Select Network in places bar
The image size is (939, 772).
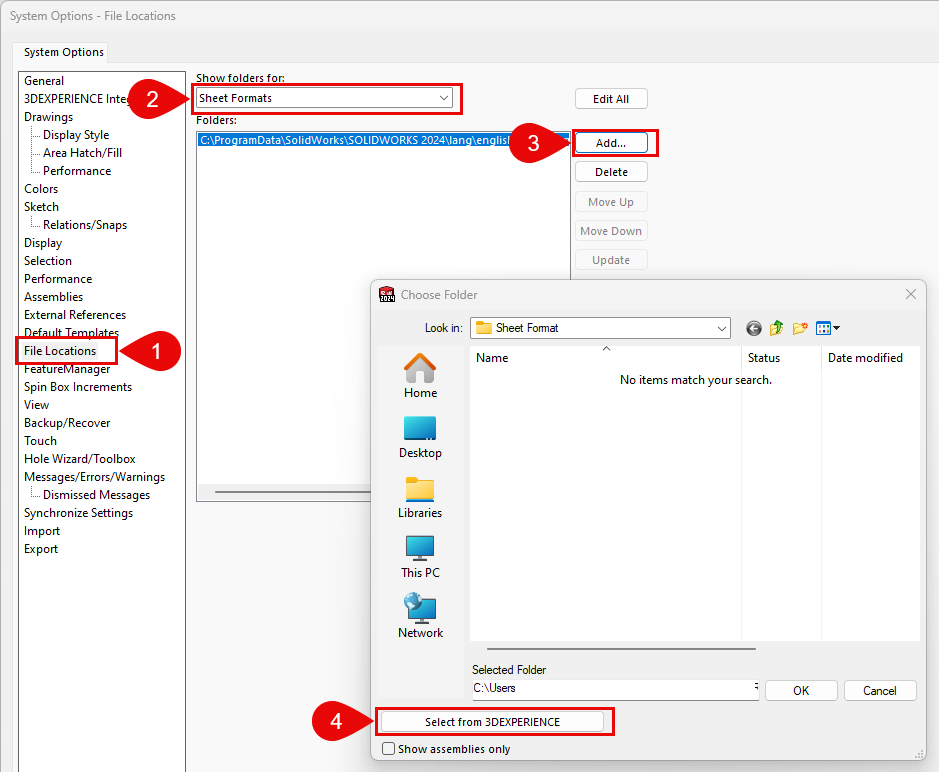tap(420, 616)
